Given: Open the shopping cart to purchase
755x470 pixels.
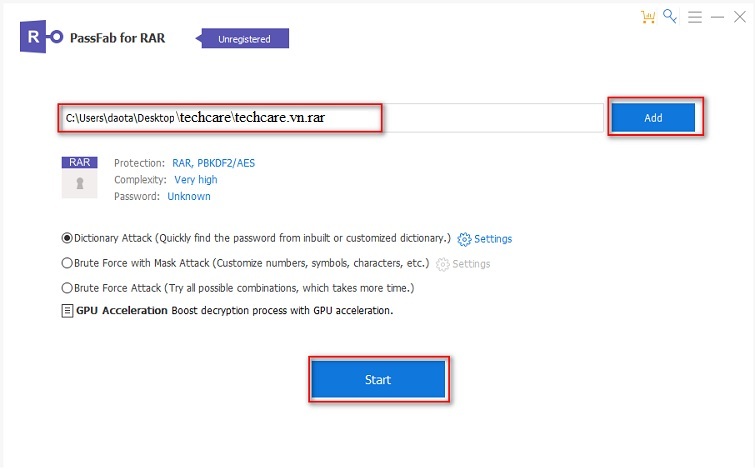Looking at the screenshot, I should point(648,17).
